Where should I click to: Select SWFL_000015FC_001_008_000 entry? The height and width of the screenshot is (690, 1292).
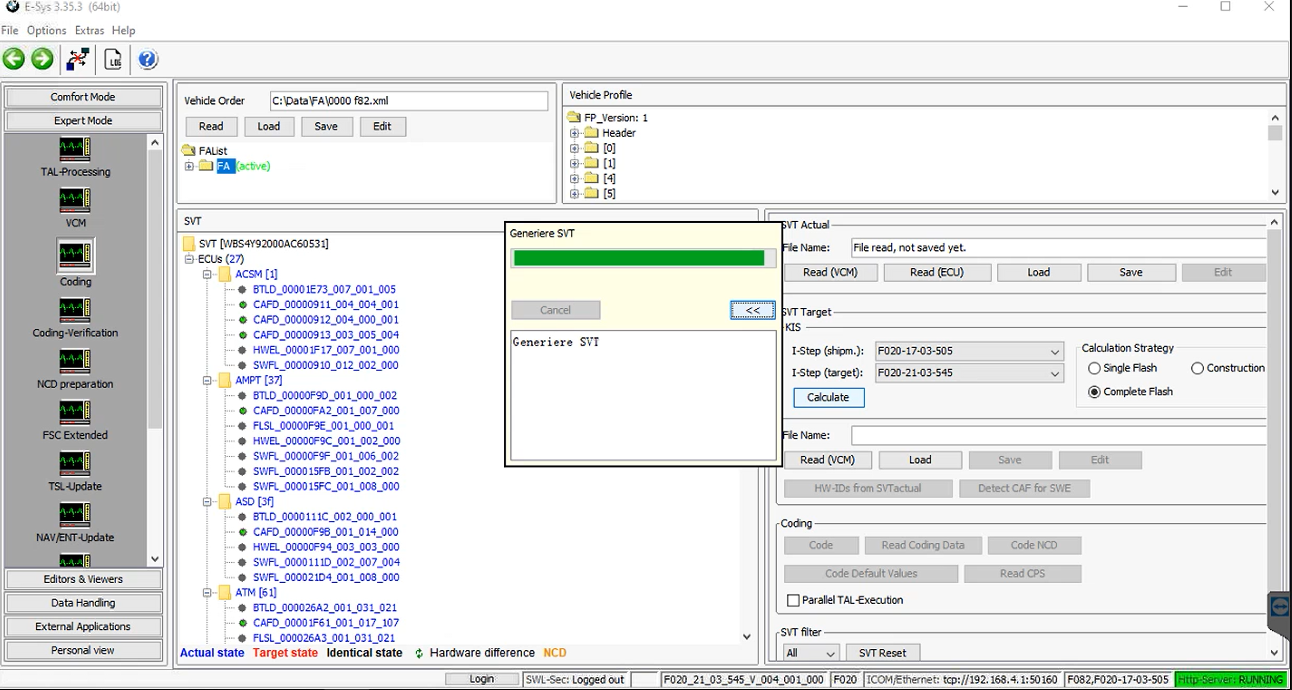pos(325,486)
